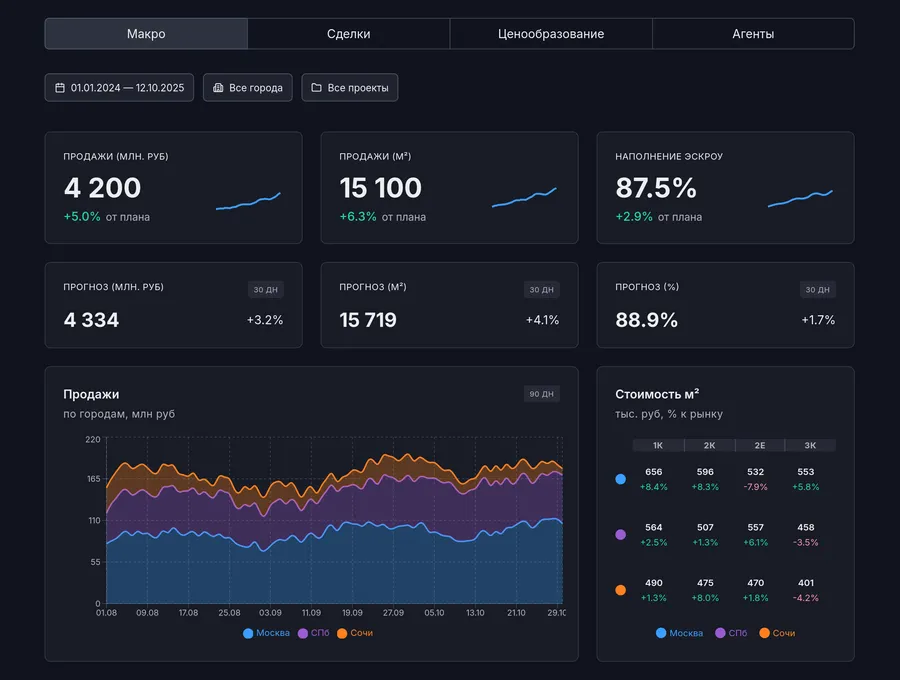The height and width of the screenshot is (680, 900).
Task: Open the Все города filter
Action: (247, 88)
